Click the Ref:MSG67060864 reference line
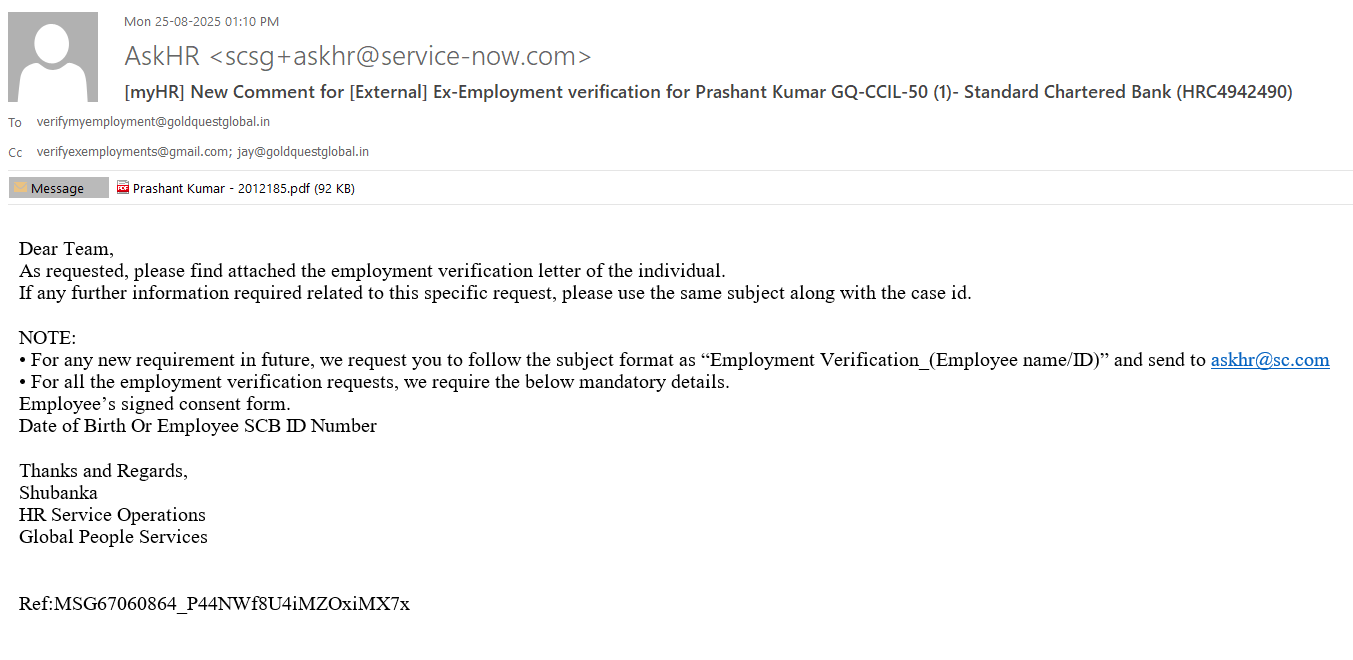 click(x=214, y=603)
